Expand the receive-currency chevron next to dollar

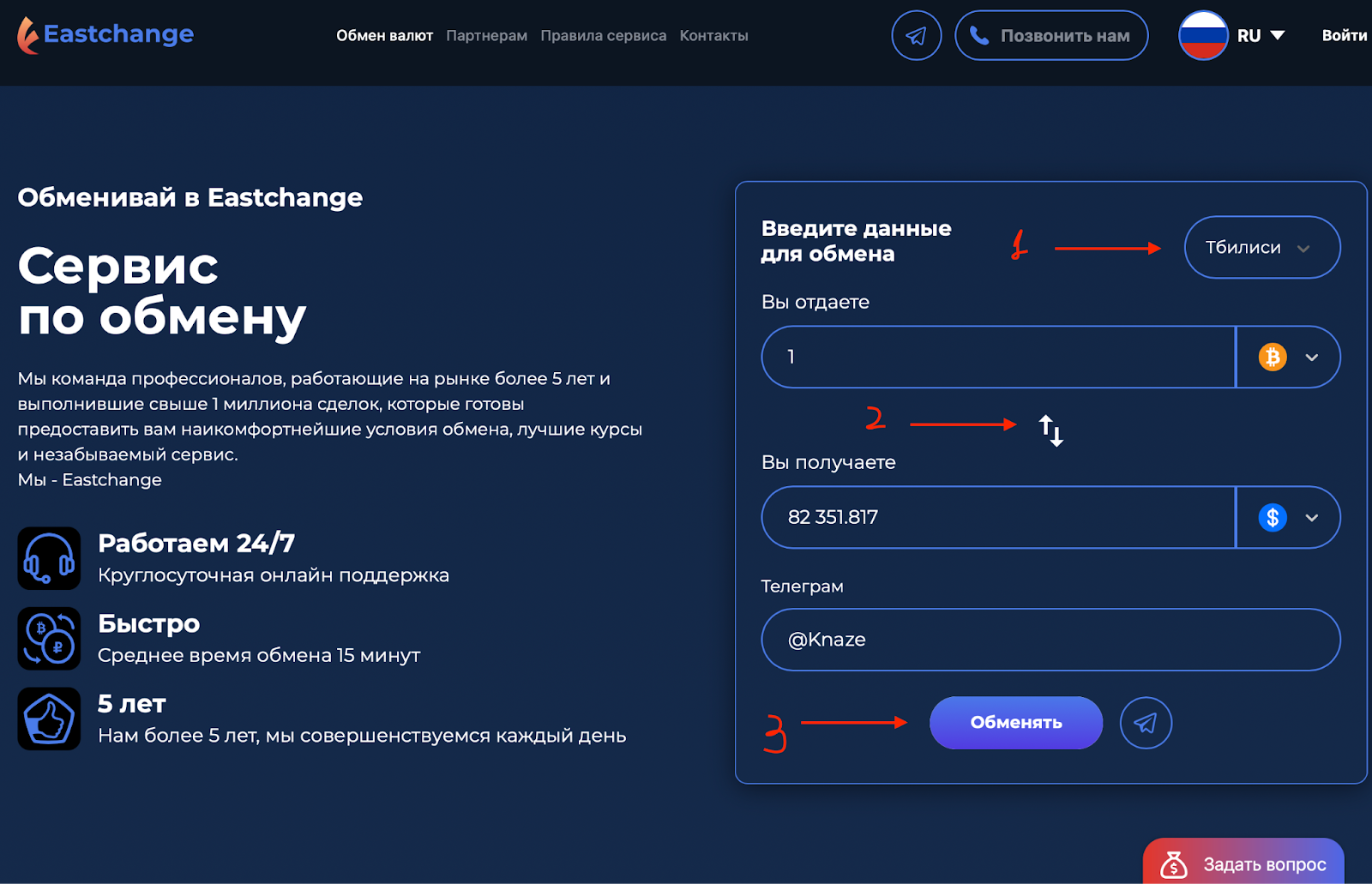pyautogui.click(x=1312, y=518)
